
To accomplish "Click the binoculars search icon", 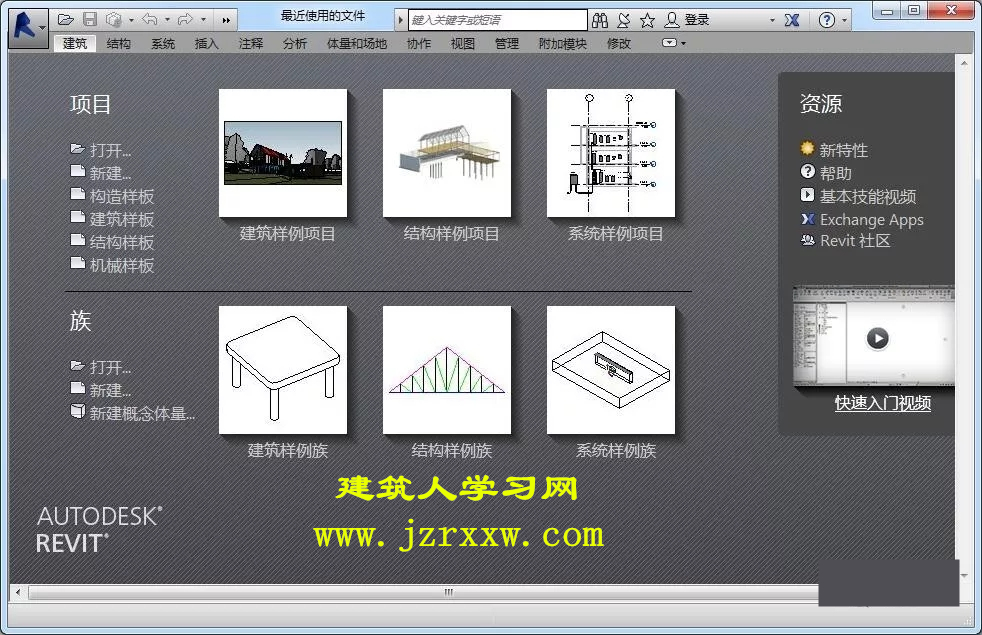I will click(x=600, y=21).
